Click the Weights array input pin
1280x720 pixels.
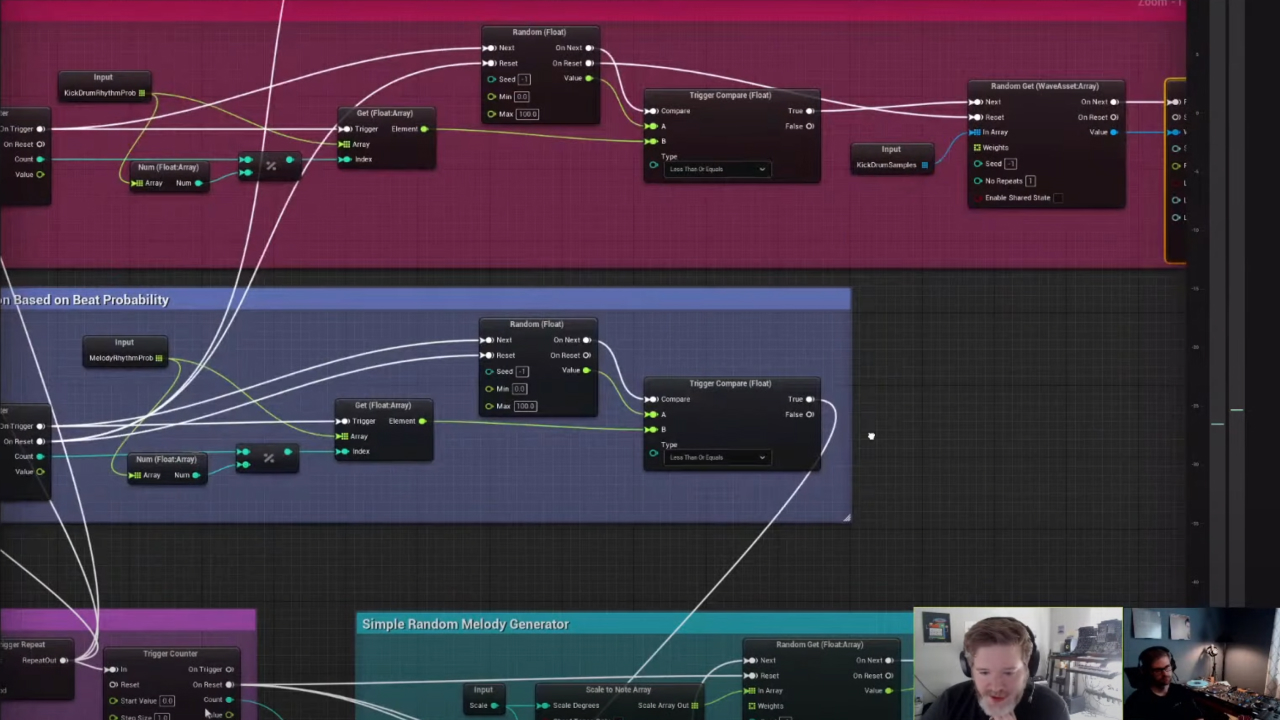coord(977,147)
